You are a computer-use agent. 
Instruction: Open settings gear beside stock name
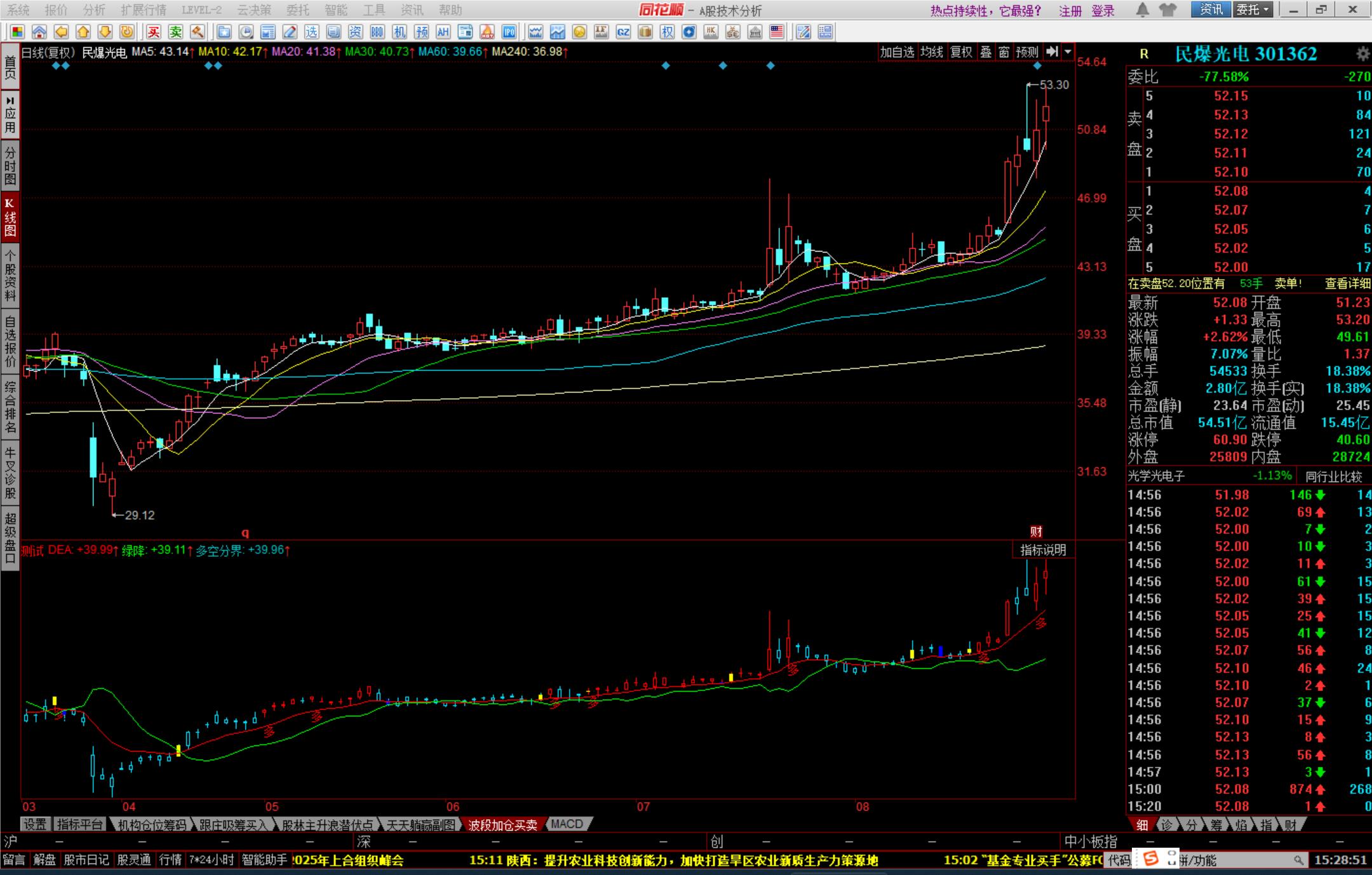(1362, 54)
